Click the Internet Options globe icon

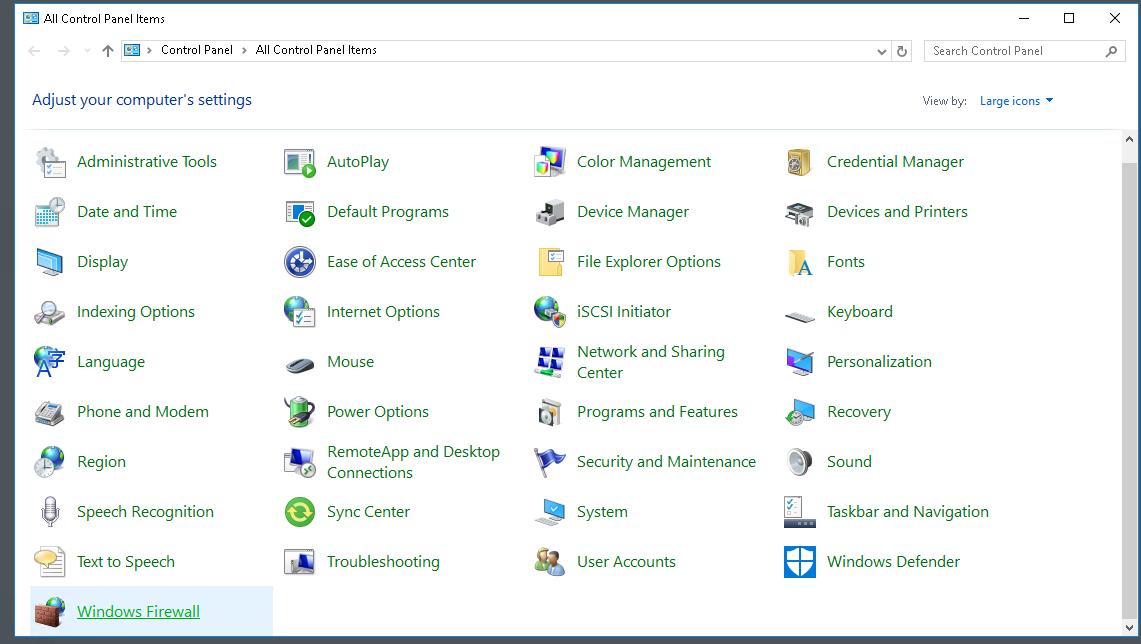point(300,312)
